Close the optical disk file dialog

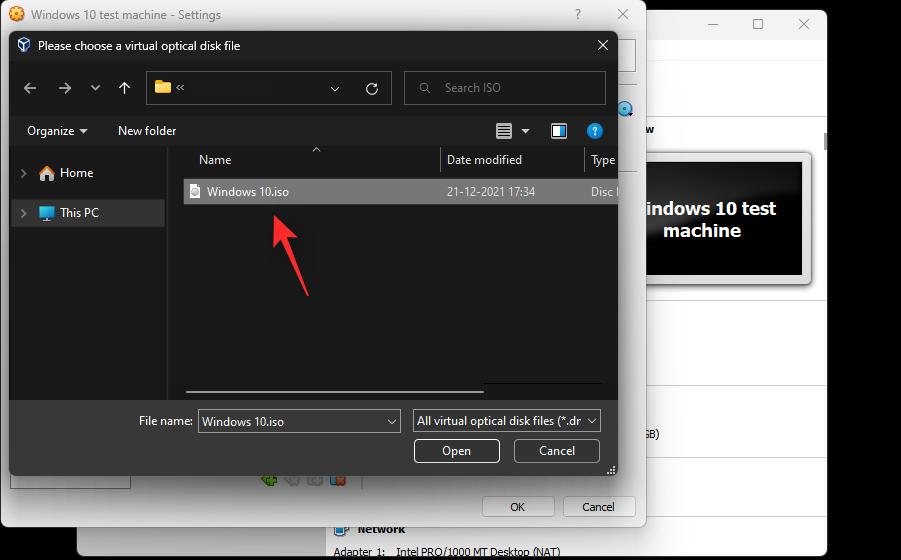[603, 45]
